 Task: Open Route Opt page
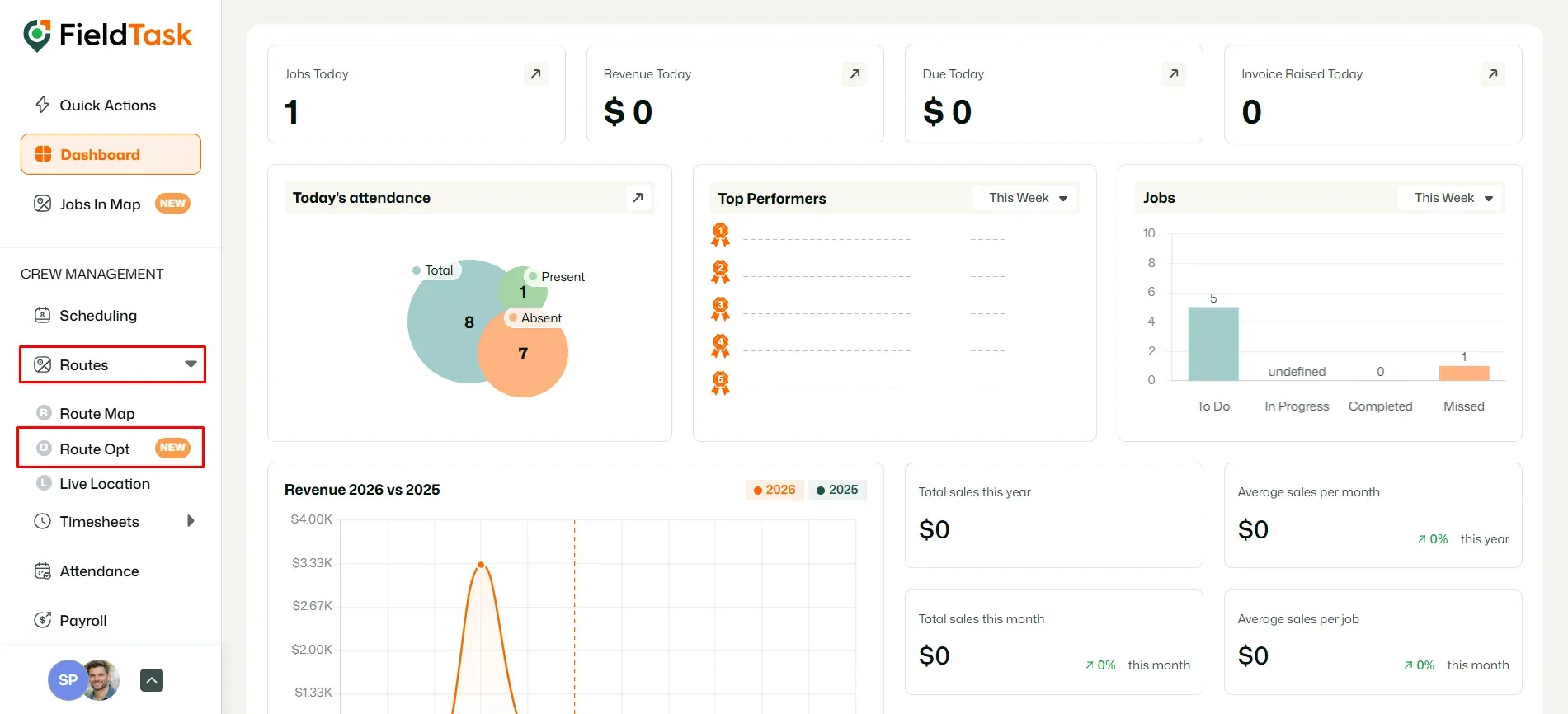111,448
